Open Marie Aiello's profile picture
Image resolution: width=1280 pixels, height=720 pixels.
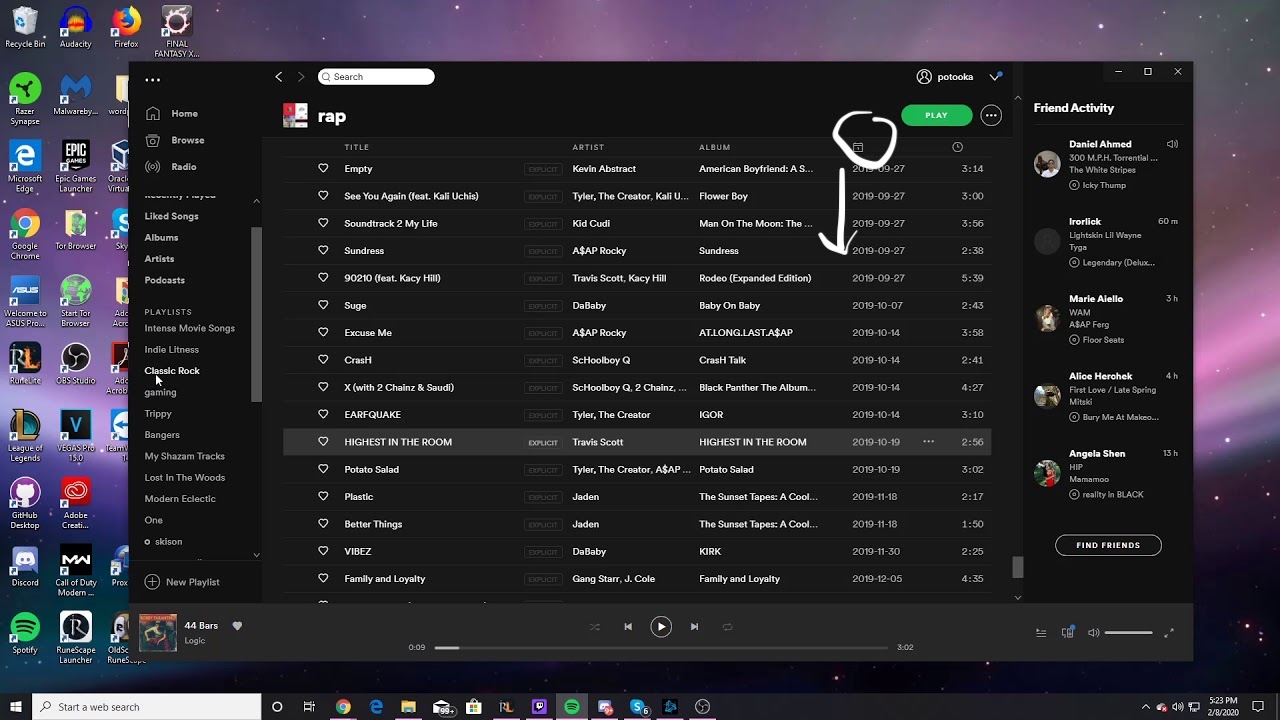click(x=1047, y=318)
